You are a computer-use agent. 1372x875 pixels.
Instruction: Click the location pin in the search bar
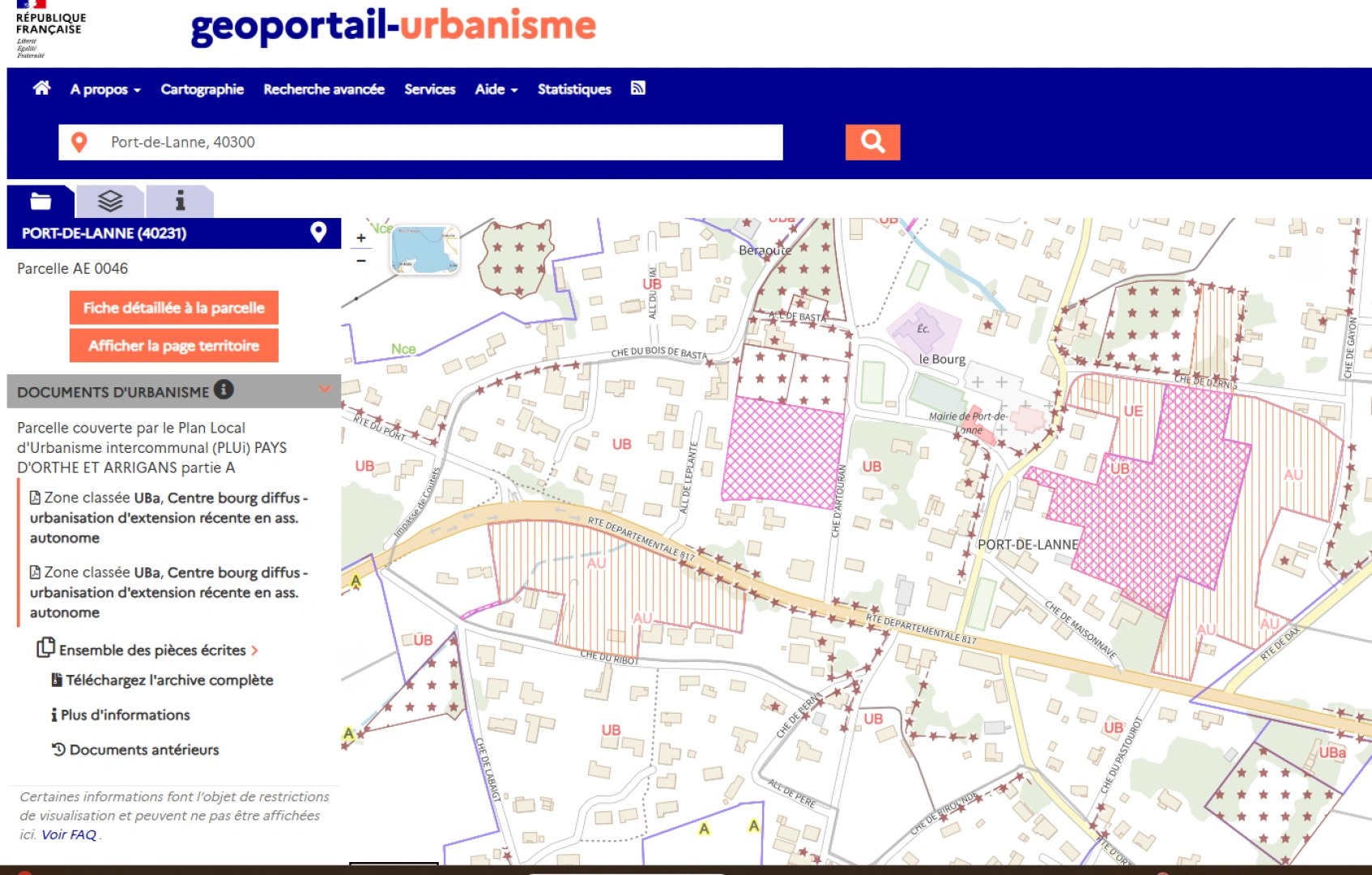(79, 143)
